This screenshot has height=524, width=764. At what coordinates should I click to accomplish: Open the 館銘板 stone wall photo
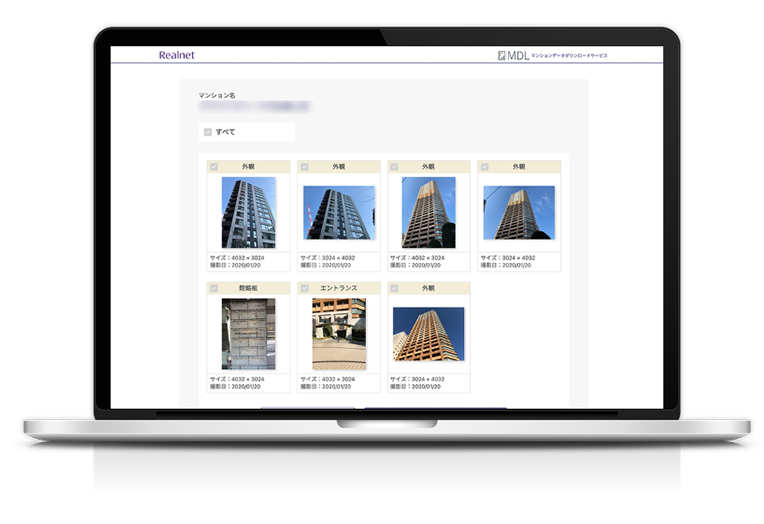(248, 334)
